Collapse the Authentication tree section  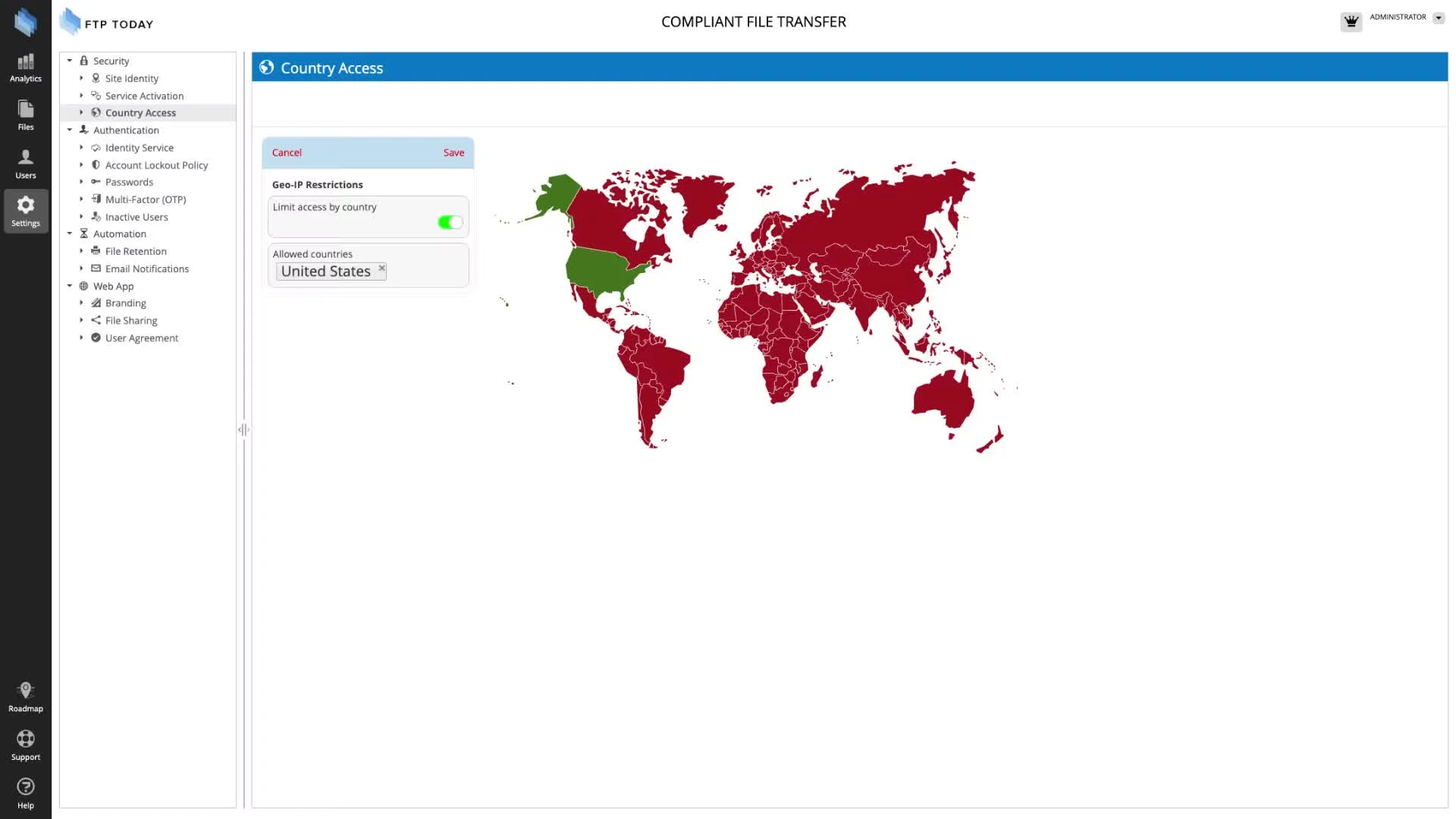coord(70,130)
